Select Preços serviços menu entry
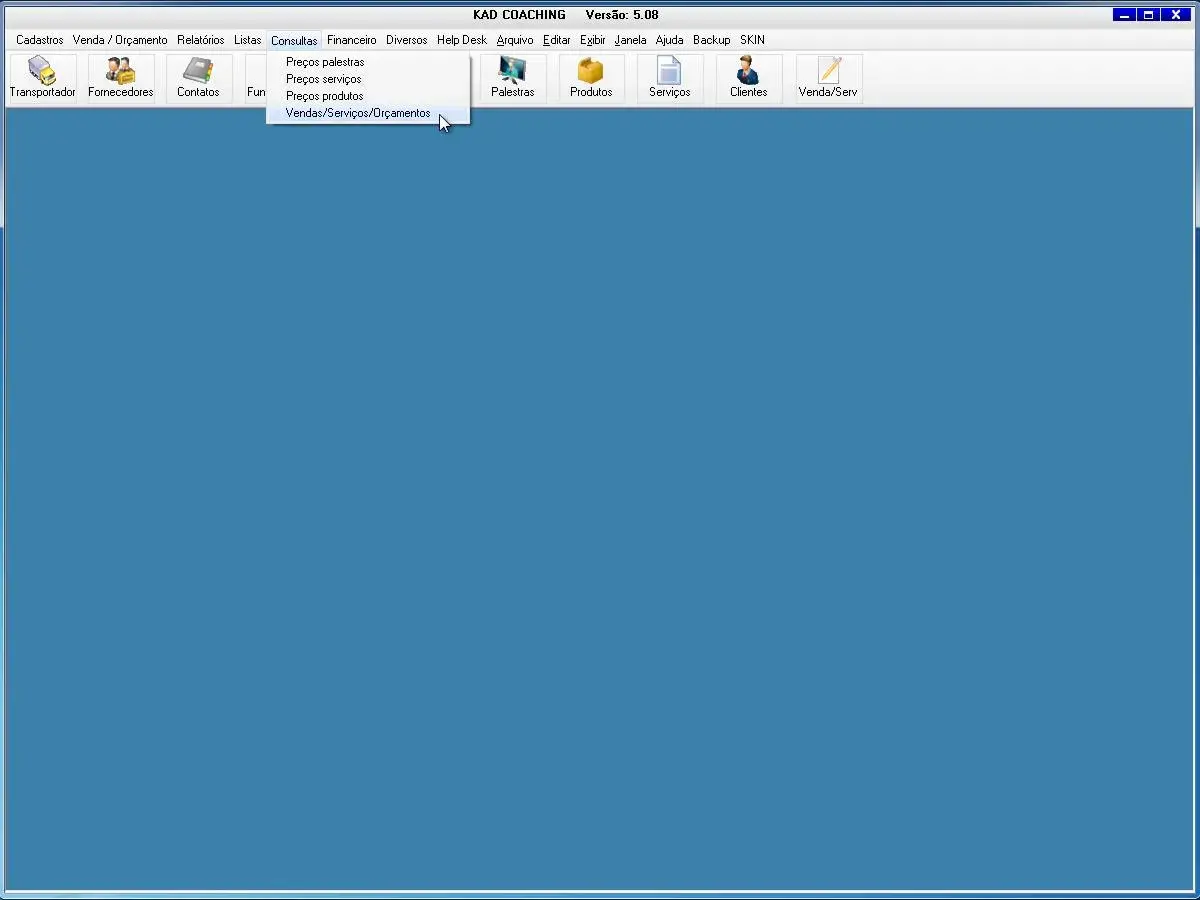 point(324,79)
